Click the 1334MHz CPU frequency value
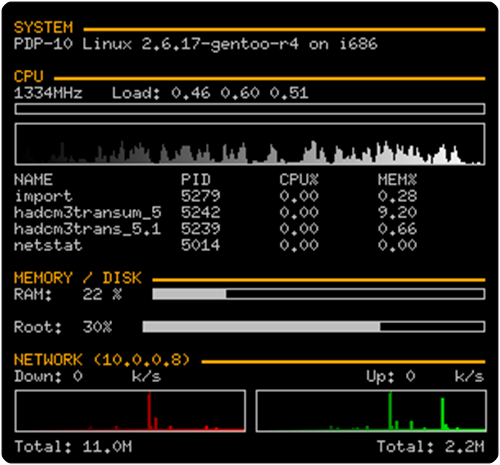This screenshot has width=500, height=465. pyautogui.click(x=48, y=93)
